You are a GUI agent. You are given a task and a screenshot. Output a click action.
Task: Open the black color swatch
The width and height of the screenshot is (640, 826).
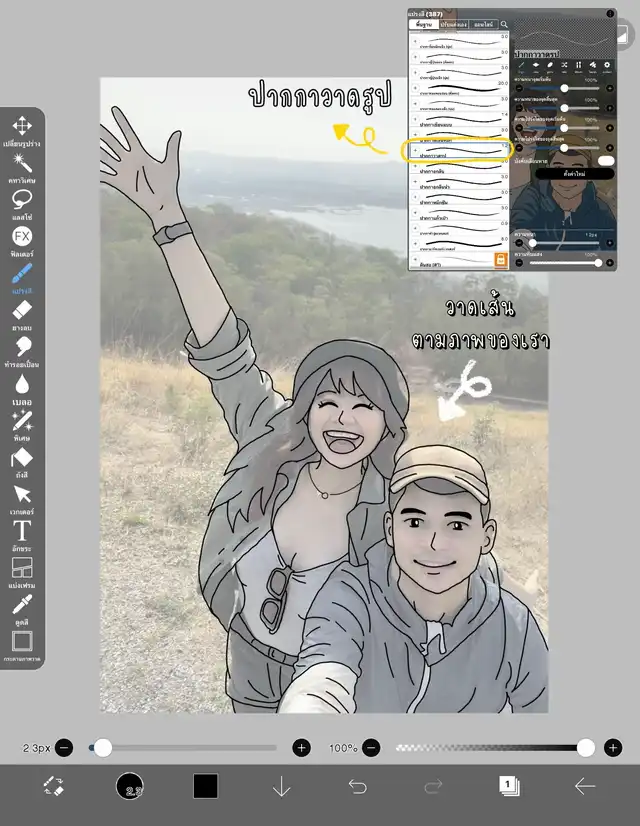point(205,786)
